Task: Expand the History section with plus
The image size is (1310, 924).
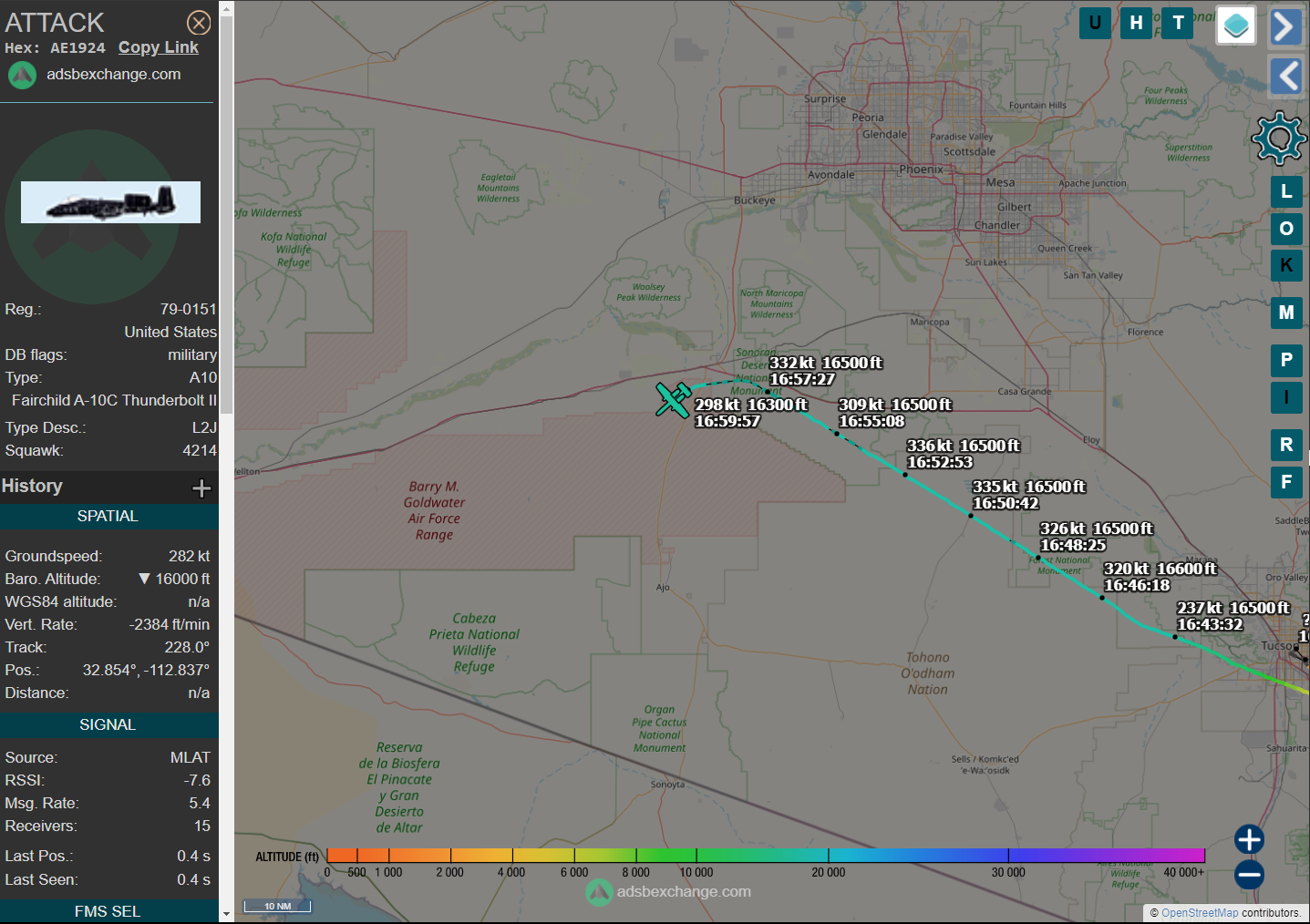Action: 201,488
